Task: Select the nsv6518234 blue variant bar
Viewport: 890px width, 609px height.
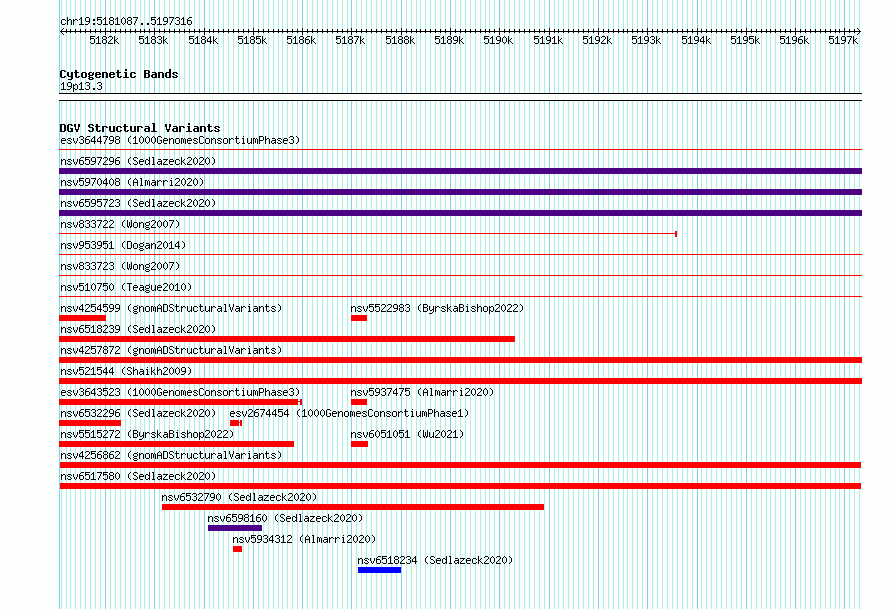Action: coord(379,570)
